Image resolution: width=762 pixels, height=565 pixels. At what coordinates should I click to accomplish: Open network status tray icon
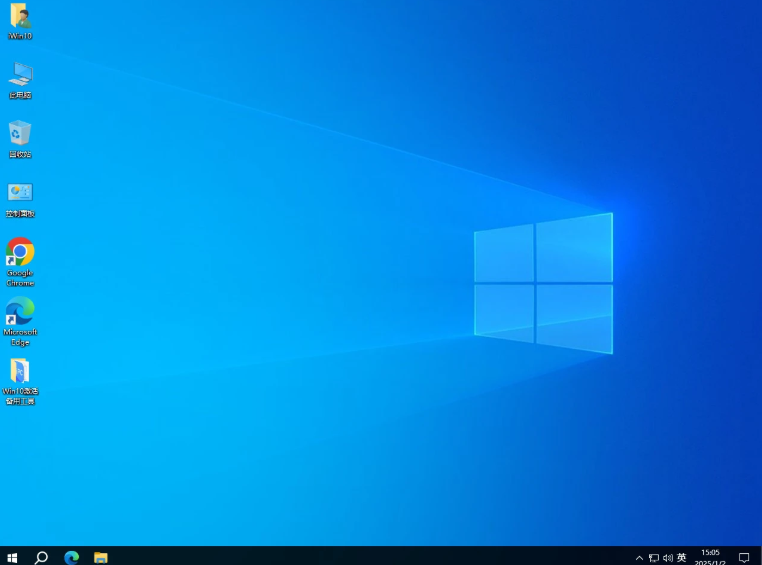pyautogui.click(x=654, y=558)
